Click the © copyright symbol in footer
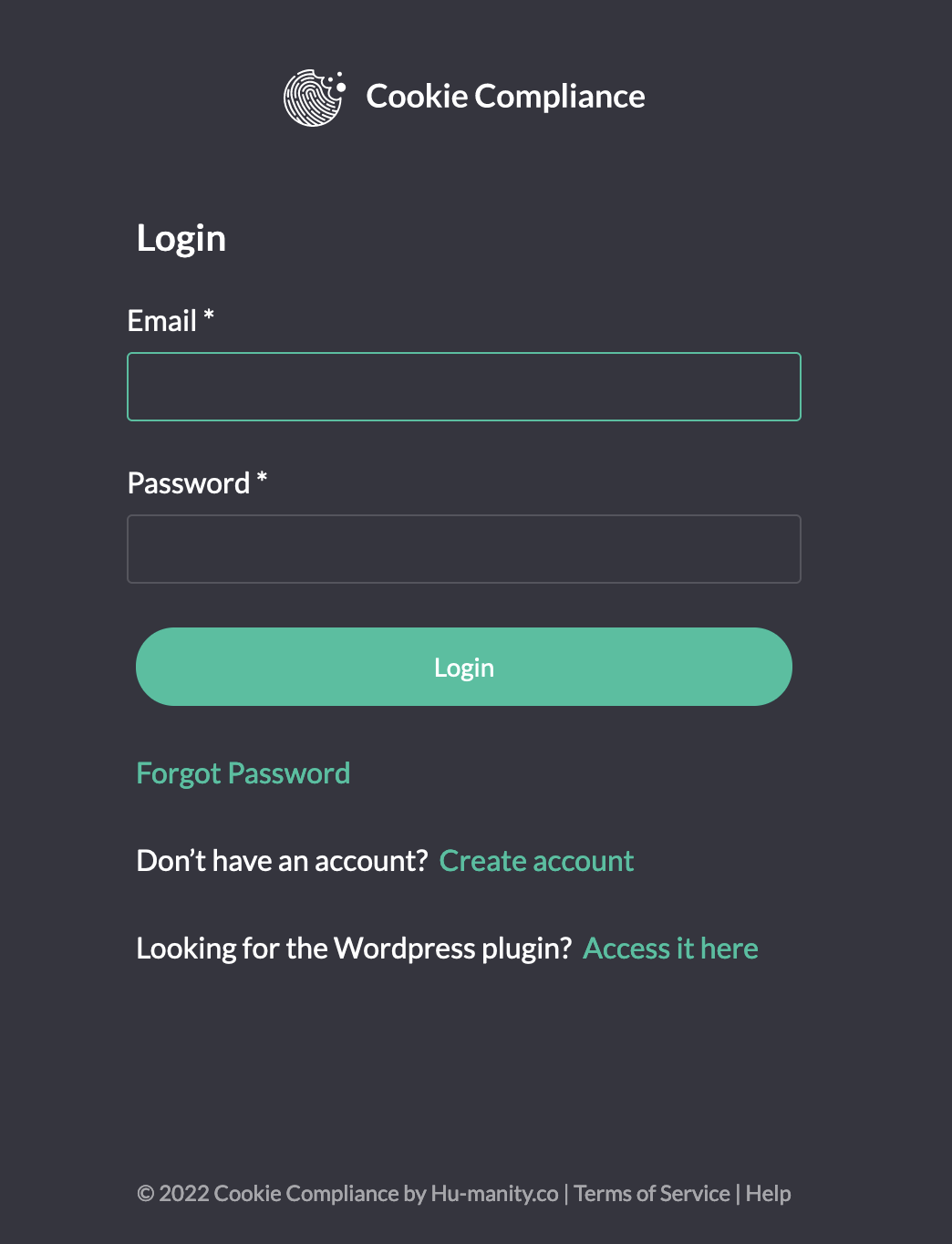The width and height of the screenshot is (952, 1244). pyautogui.click(x=145, y=1194)
